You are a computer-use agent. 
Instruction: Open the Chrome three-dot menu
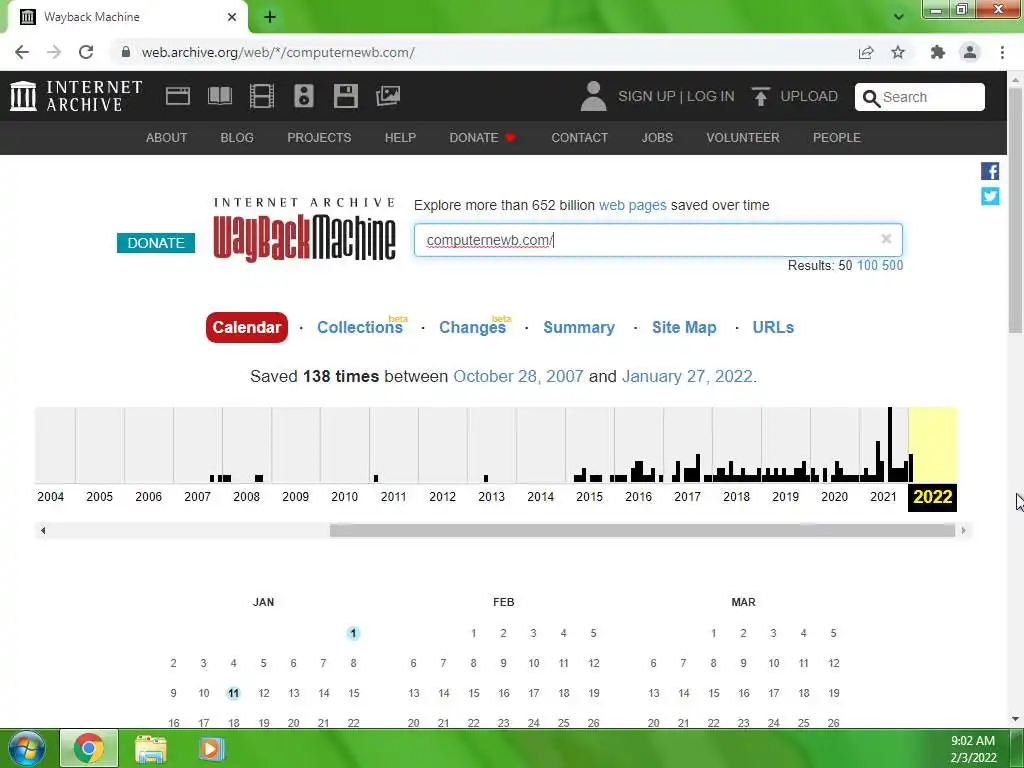click(1002, 52)
